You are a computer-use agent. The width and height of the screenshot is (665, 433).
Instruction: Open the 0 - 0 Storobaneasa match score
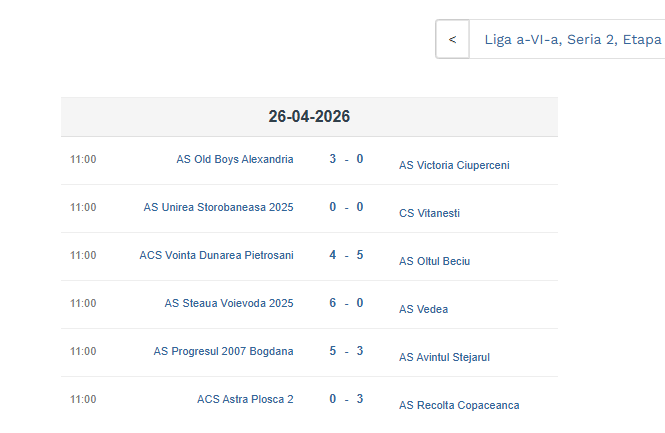(x=346, y=207)
